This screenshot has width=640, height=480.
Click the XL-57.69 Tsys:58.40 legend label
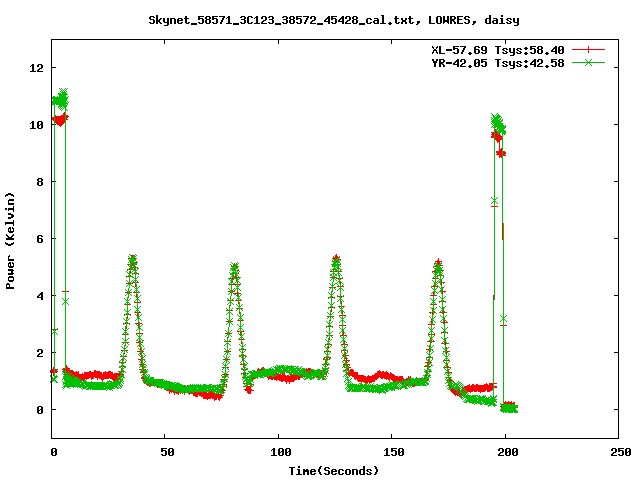498,50
